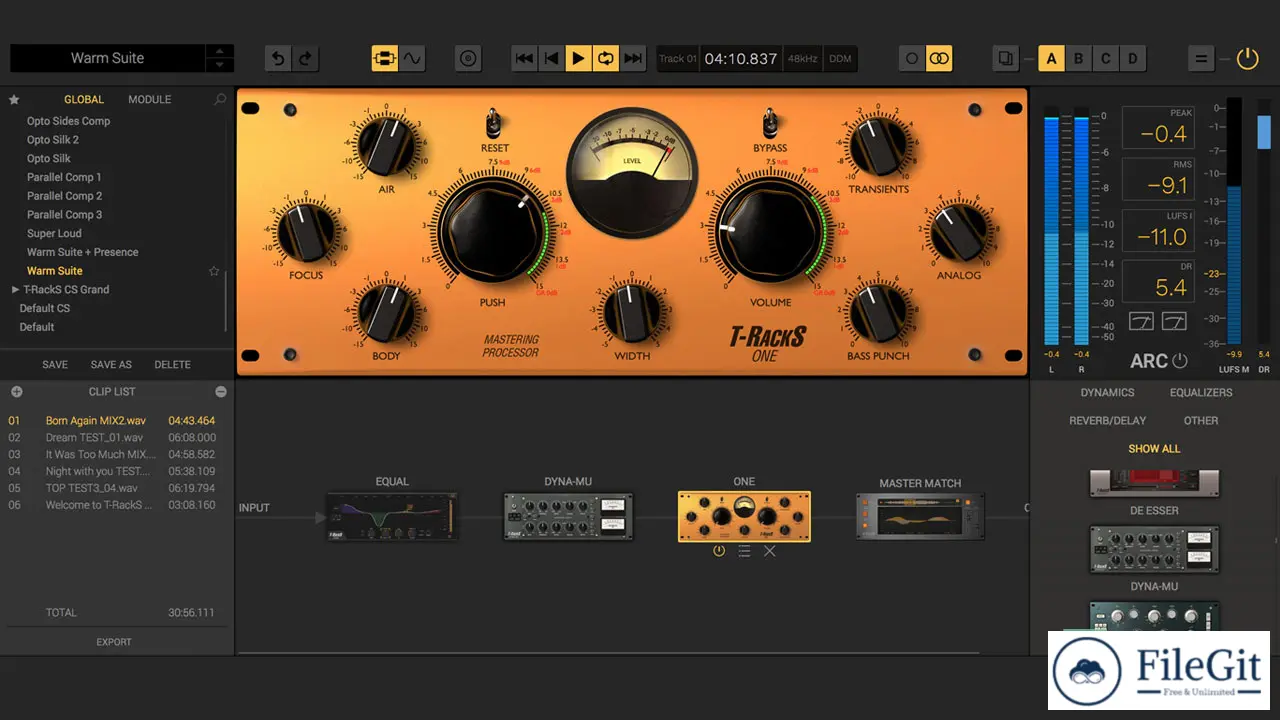Select the DYNA-MU module in chain
Viewport: 1280px width, 720px height.
pos(568,516)
